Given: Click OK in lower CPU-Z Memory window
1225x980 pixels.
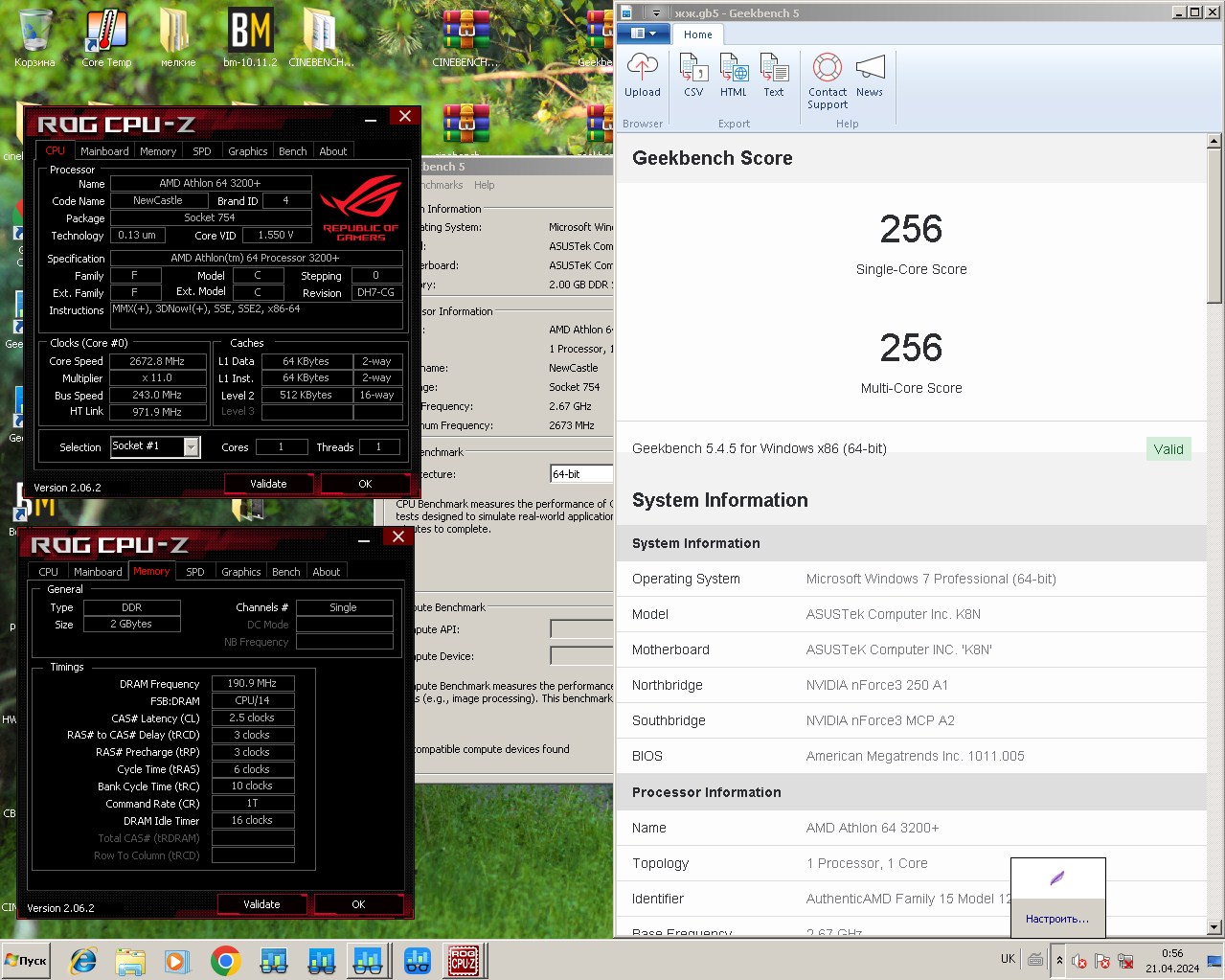Looking at the screenshot, I should 358,904.
